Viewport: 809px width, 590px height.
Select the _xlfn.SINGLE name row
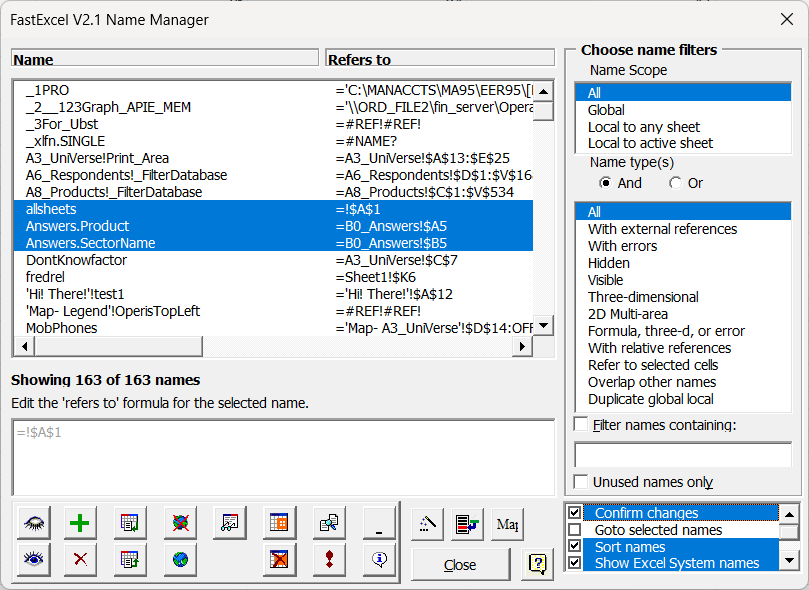[x=273, y=141]
